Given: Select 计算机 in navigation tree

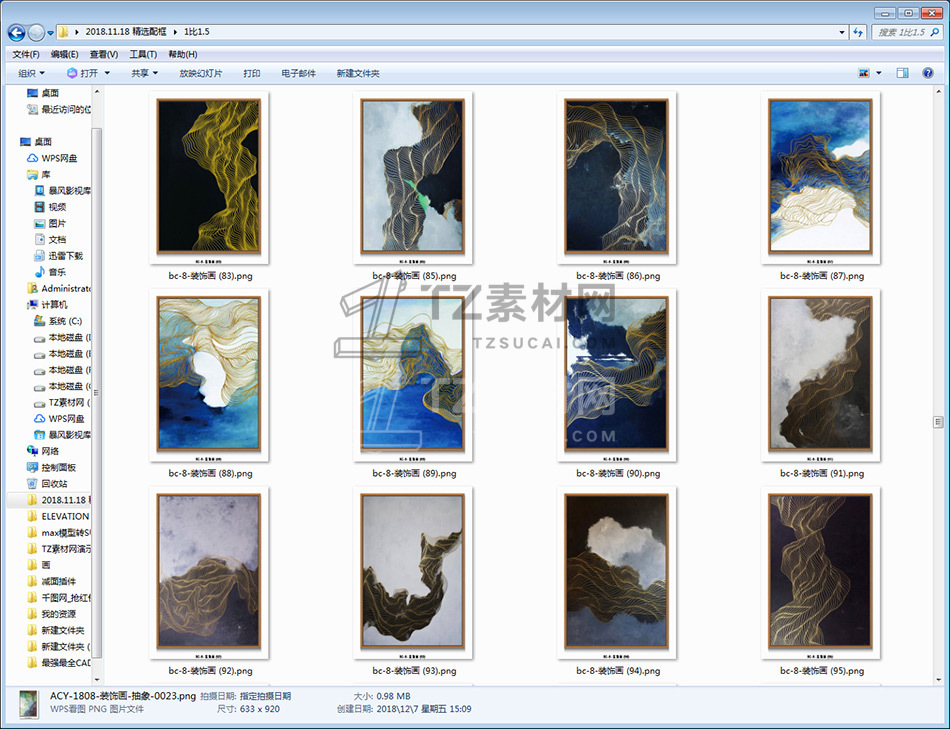Looking at the screenshot, I should pyautogui.click(x=47, y=304).
